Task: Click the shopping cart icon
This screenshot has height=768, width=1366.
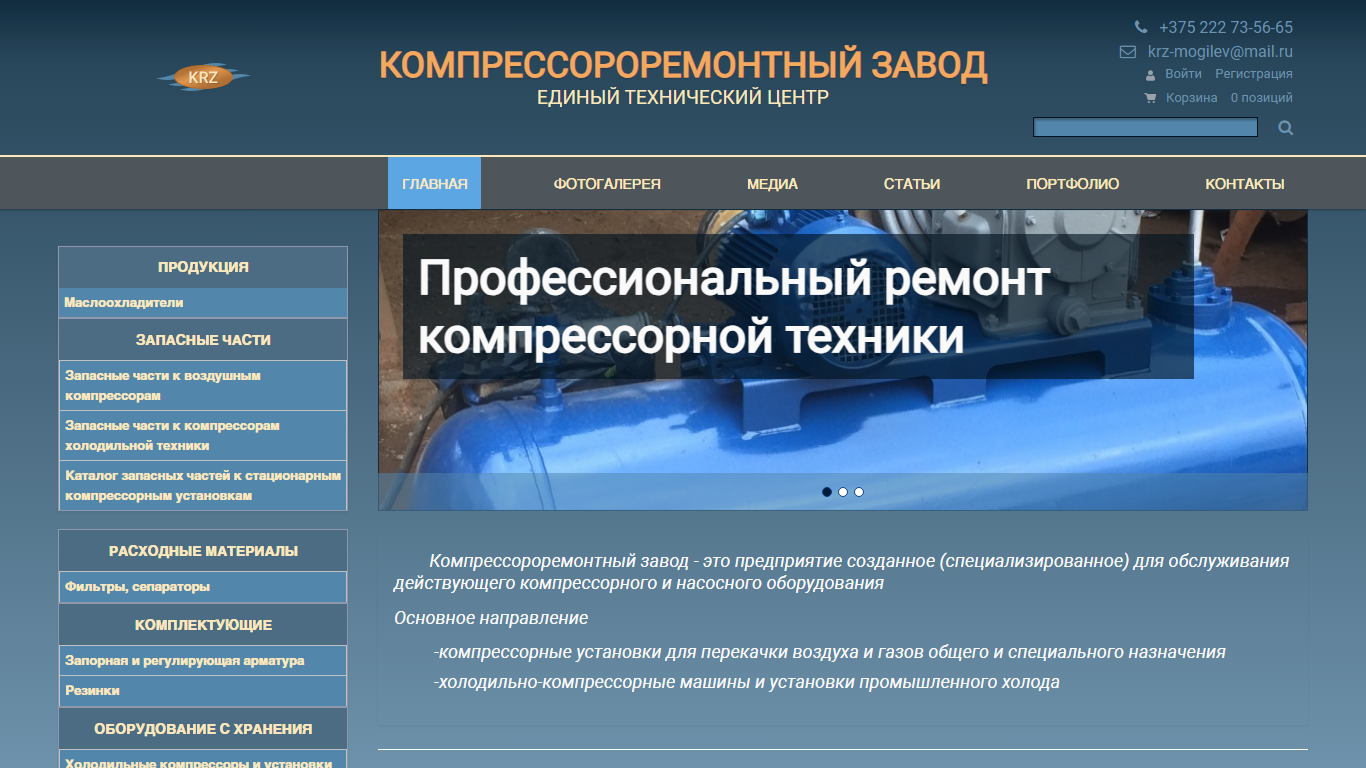Action: pos(1150,98)
